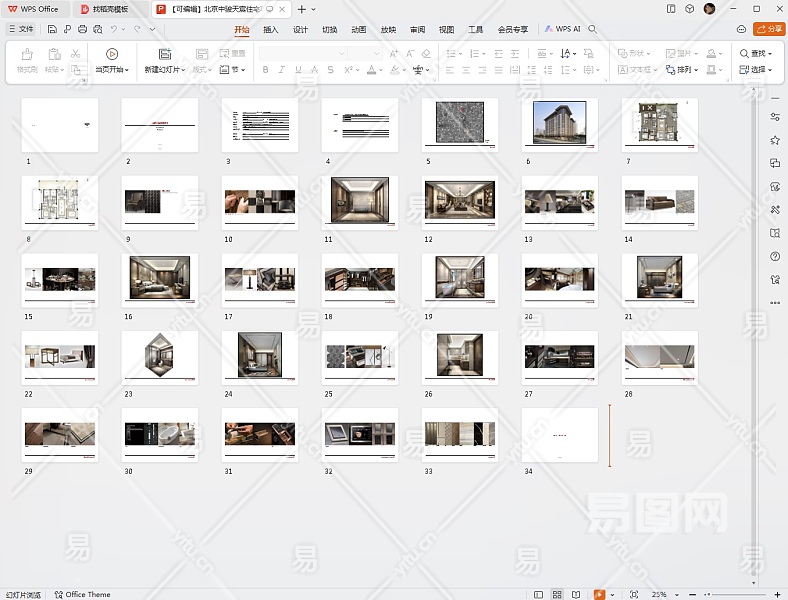Open the 插入 ribbon tab

271,29
